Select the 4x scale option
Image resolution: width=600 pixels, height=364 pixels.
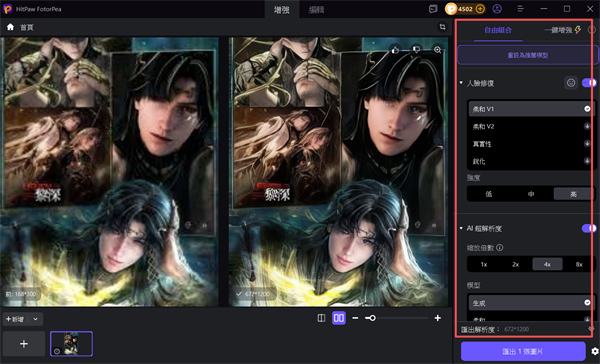[547, 264]
